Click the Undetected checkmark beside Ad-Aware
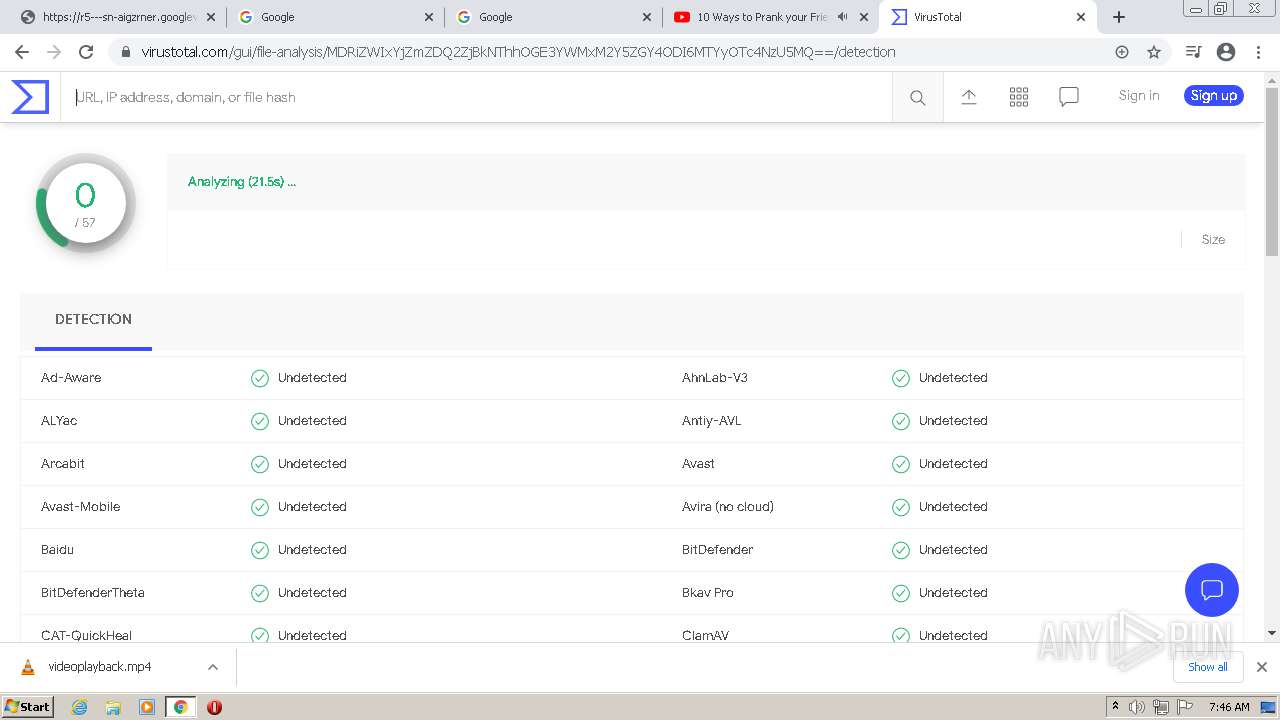The height and width of the screenshot is (720, 1280). (x=260, y=378)
